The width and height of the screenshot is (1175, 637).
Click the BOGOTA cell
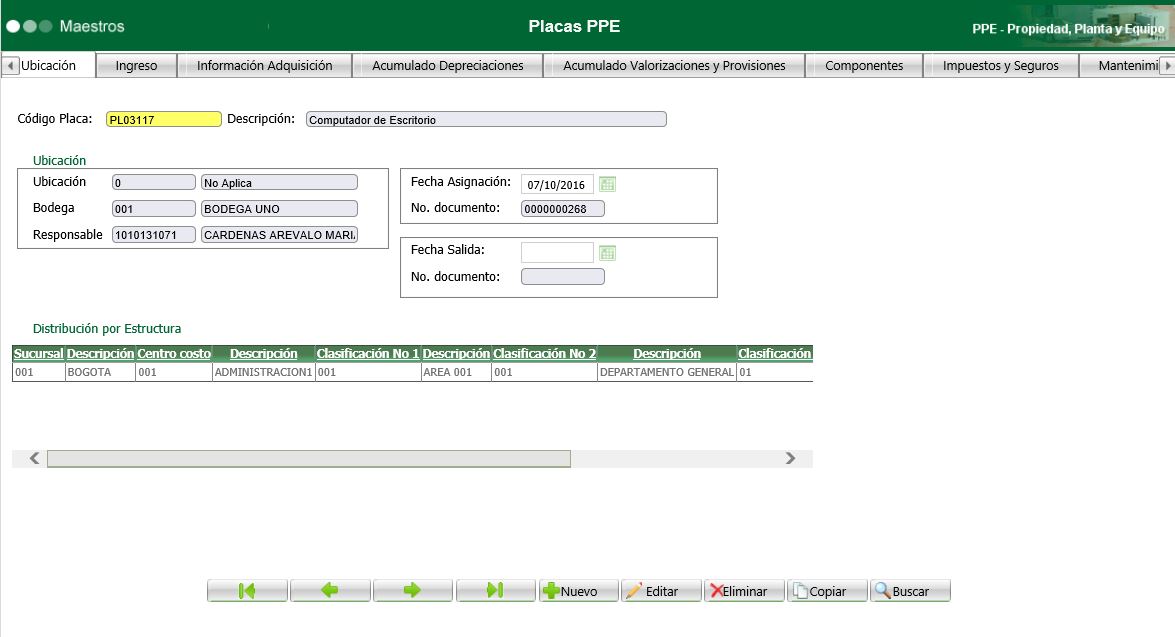pyautogui.click(x=100, y=372)
